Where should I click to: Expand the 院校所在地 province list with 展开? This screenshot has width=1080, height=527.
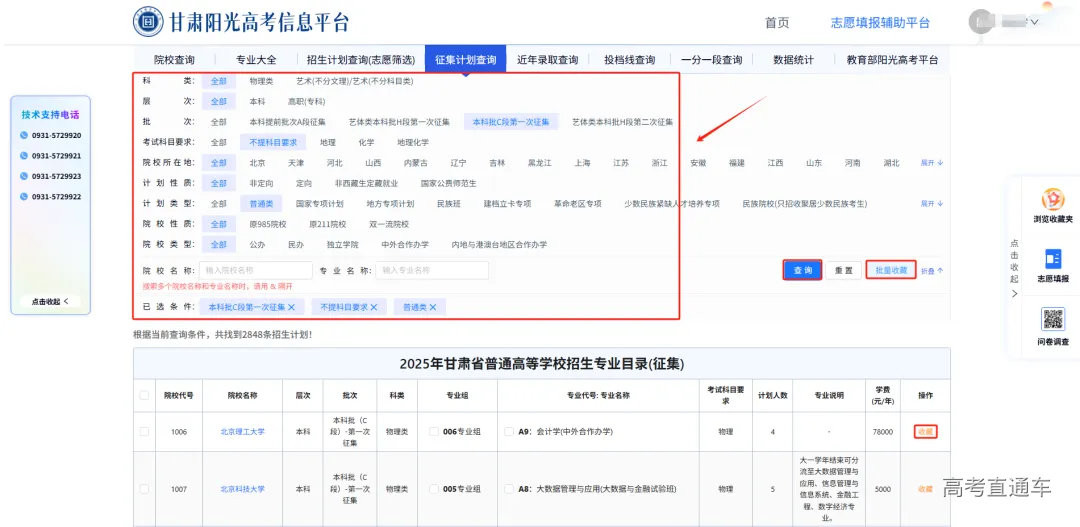point(932,163)
